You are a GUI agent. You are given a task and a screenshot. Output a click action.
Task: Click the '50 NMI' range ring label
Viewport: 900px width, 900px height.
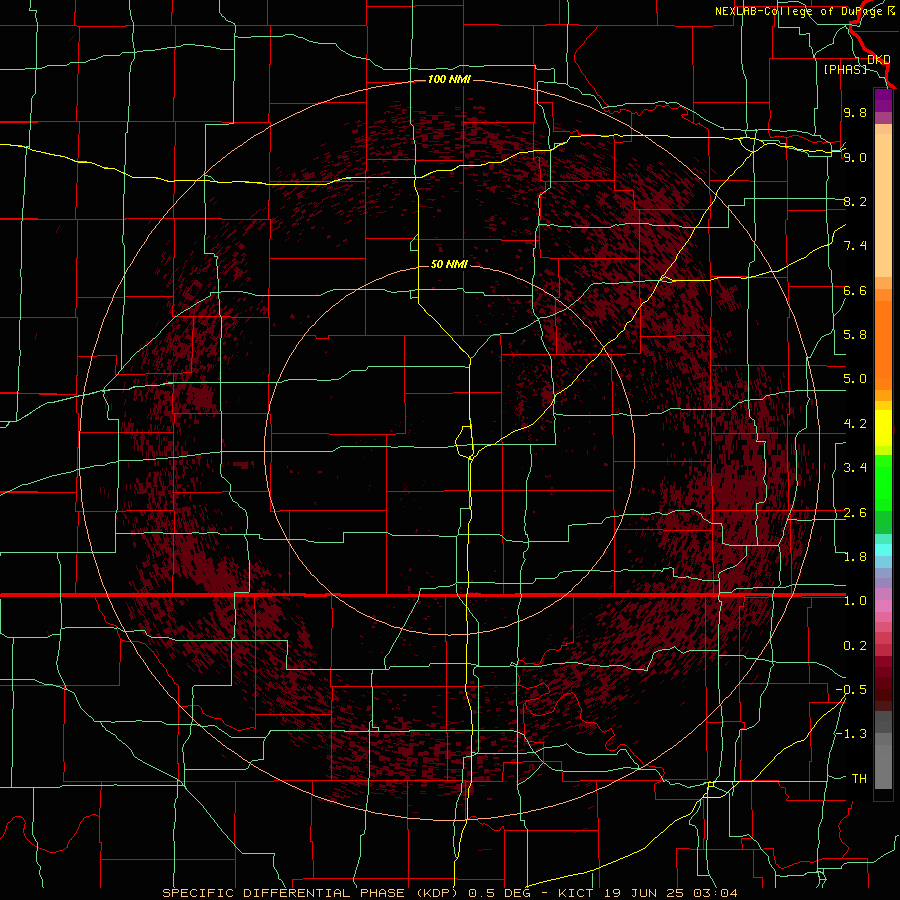point(449,264)
